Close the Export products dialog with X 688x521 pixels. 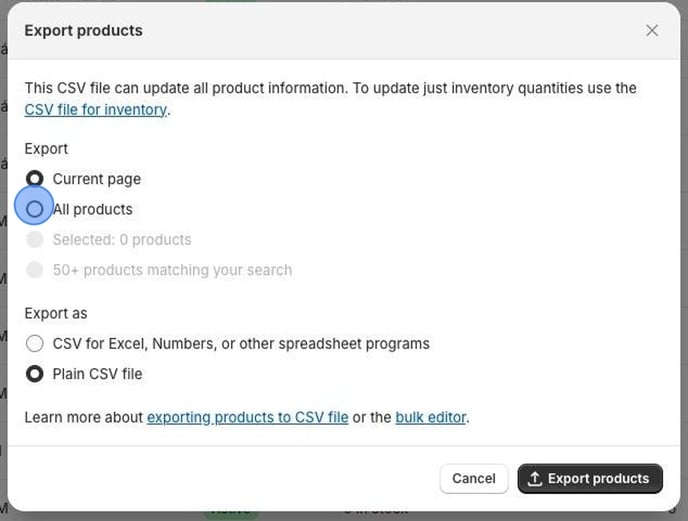click(652, 31)
